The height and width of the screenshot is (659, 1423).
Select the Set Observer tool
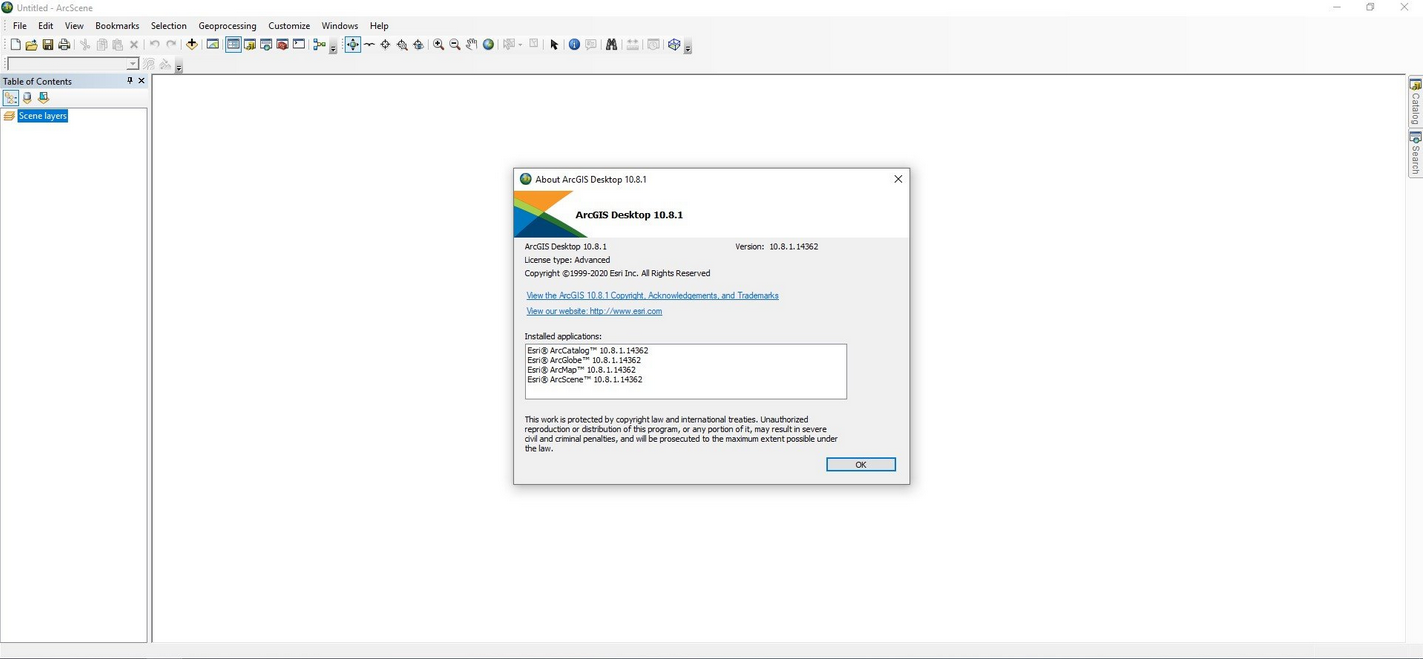coord(418,45)
